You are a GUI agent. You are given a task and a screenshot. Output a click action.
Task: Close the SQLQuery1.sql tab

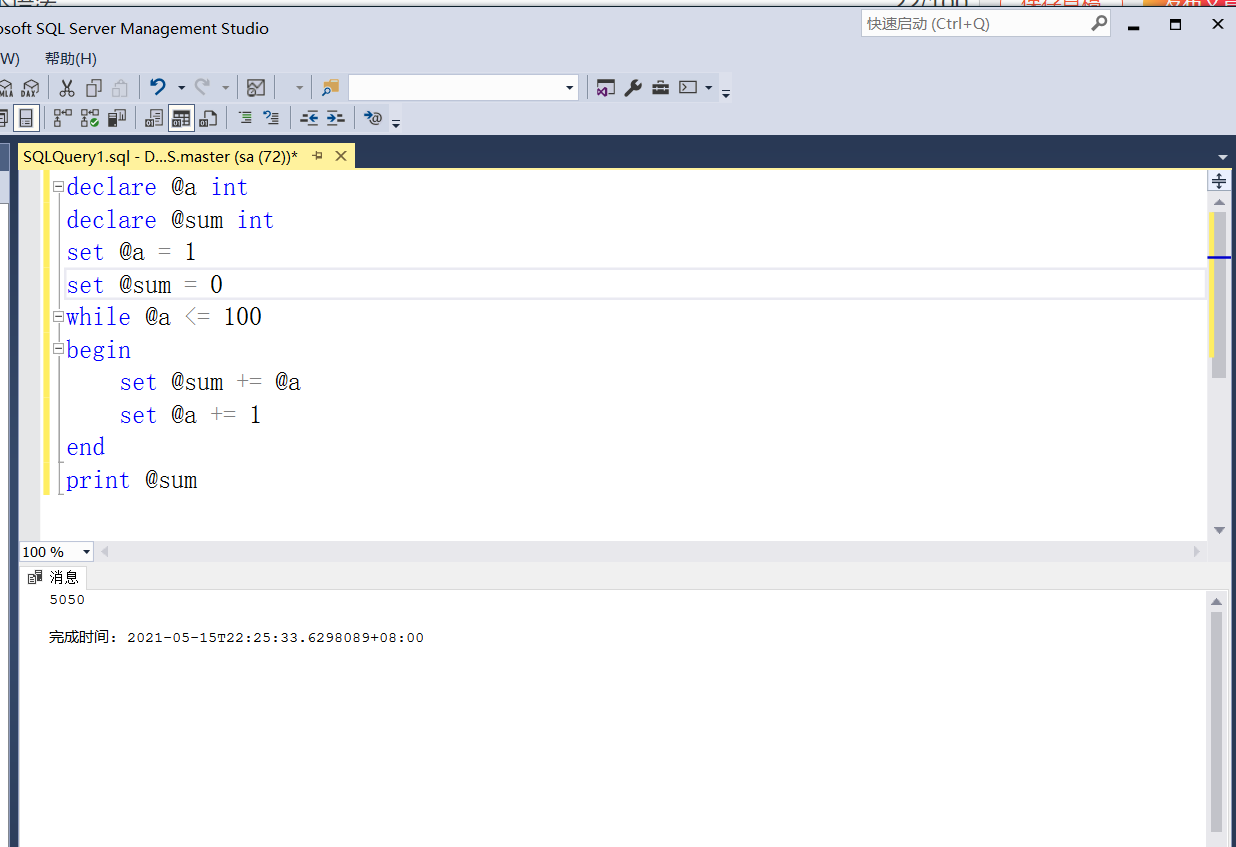341,156
